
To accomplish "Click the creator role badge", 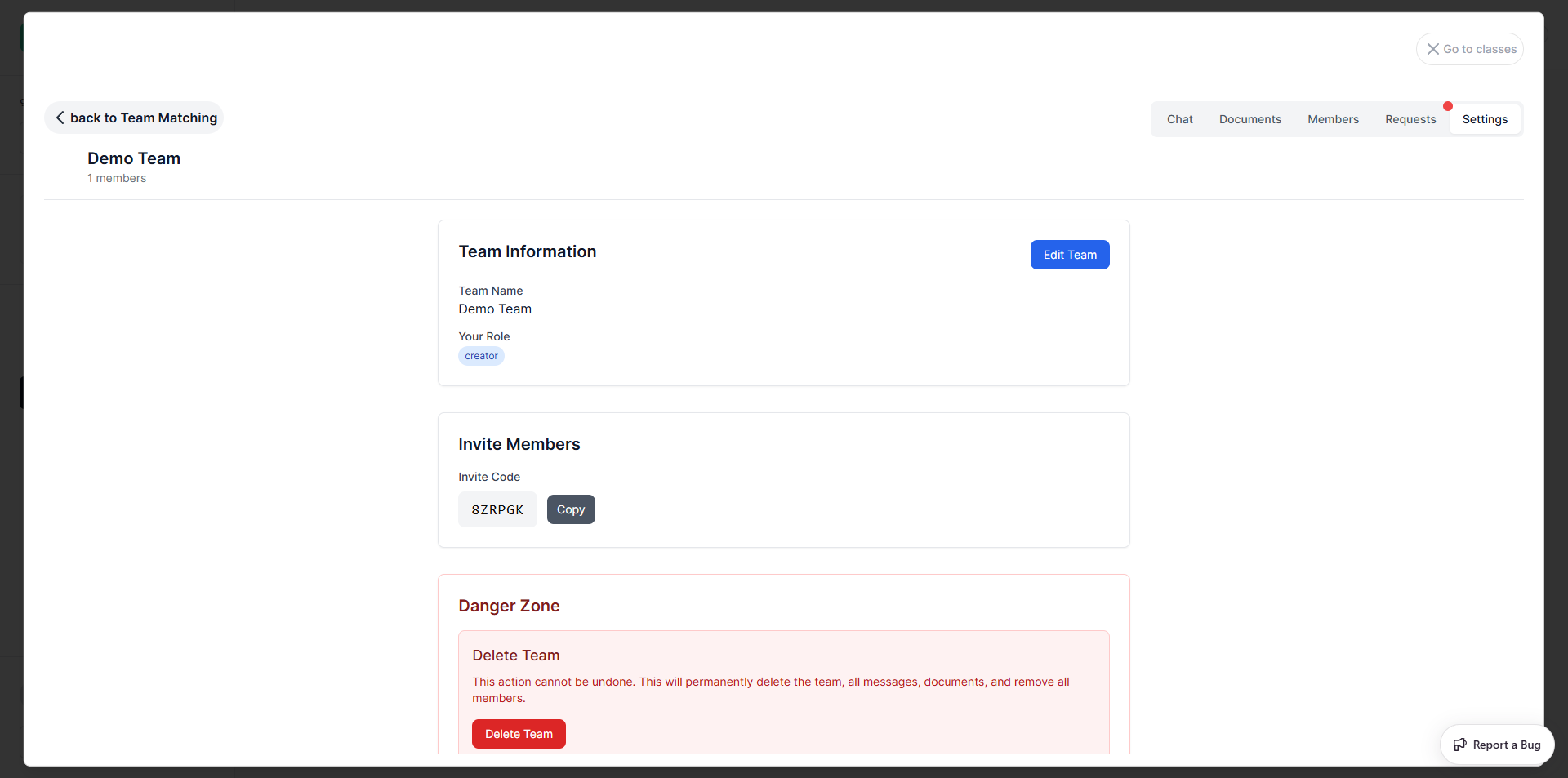I will pyautogui.click(x=481, y=356).
